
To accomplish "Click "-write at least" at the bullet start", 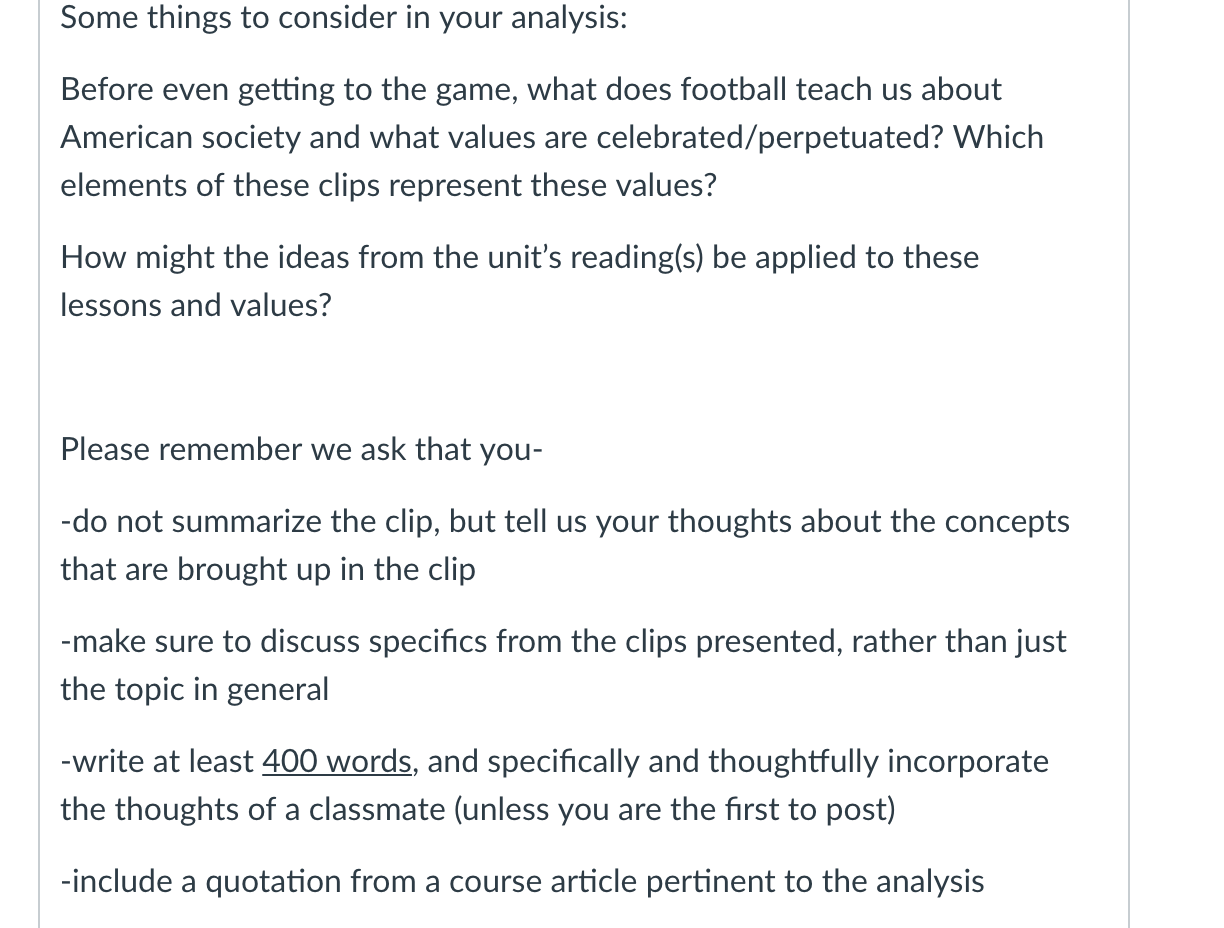I will coord(157,761).
